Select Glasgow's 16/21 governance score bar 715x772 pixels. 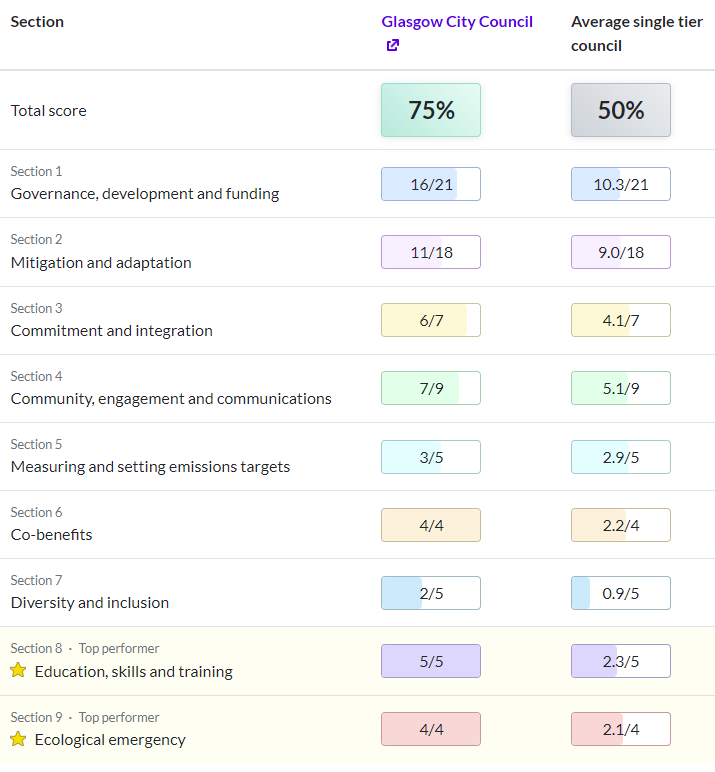click(431, 184)
